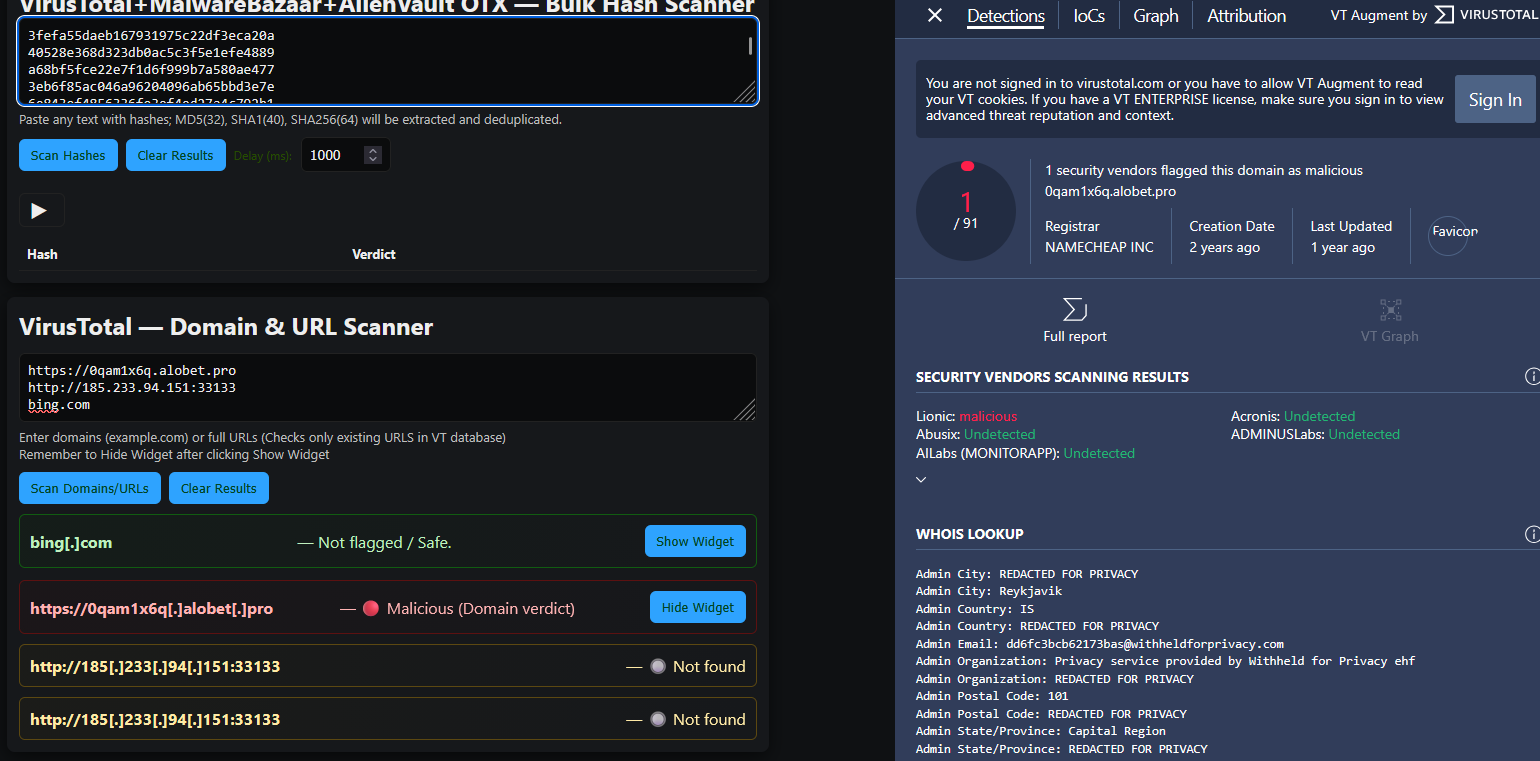Click the Acronis: Undetected vendor result
The image size is (1540, 761).
[x=1293, y=416]
